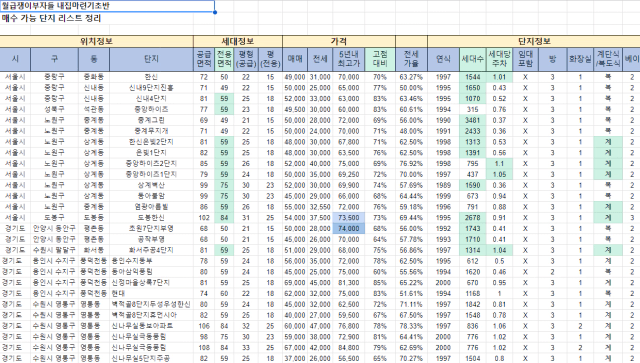Click the 67,800 peak price cell
The image size is (640, 363).
[349, 142]
